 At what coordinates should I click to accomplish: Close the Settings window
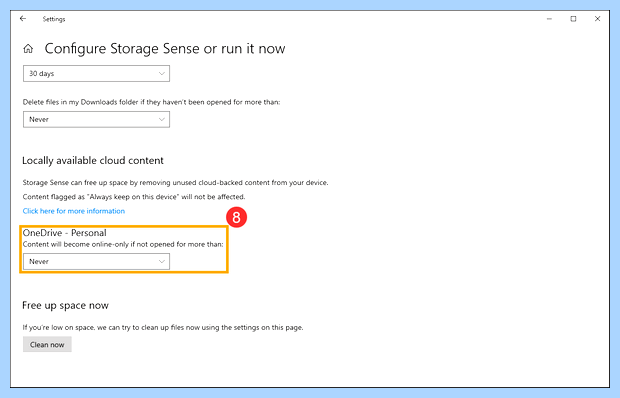point(597,19)
